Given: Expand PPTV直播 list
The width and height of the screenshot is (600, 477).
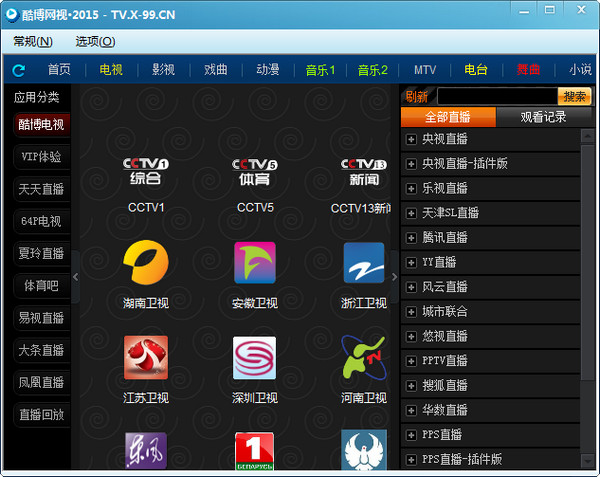Looking at the screenshot, I should [411, 361].
